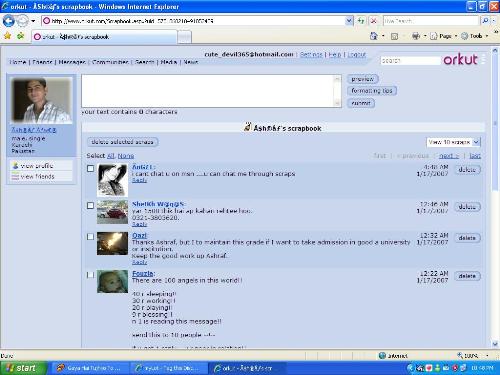Select the orkut scrapbook browser tab
The height and width of the screenshot is (375, 500).
click(104, 37)
